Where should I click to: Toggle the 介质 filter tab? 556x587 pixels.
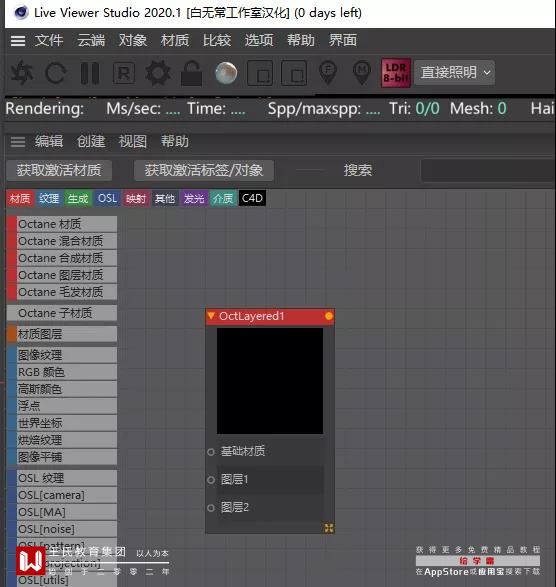click(x=223, y=198)
